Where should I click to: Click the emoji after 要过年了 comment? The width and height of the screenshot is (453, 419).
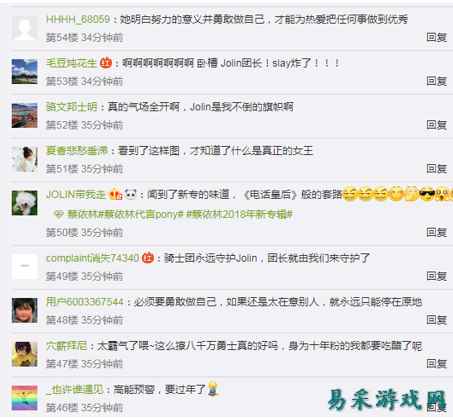tap(213, 388)
